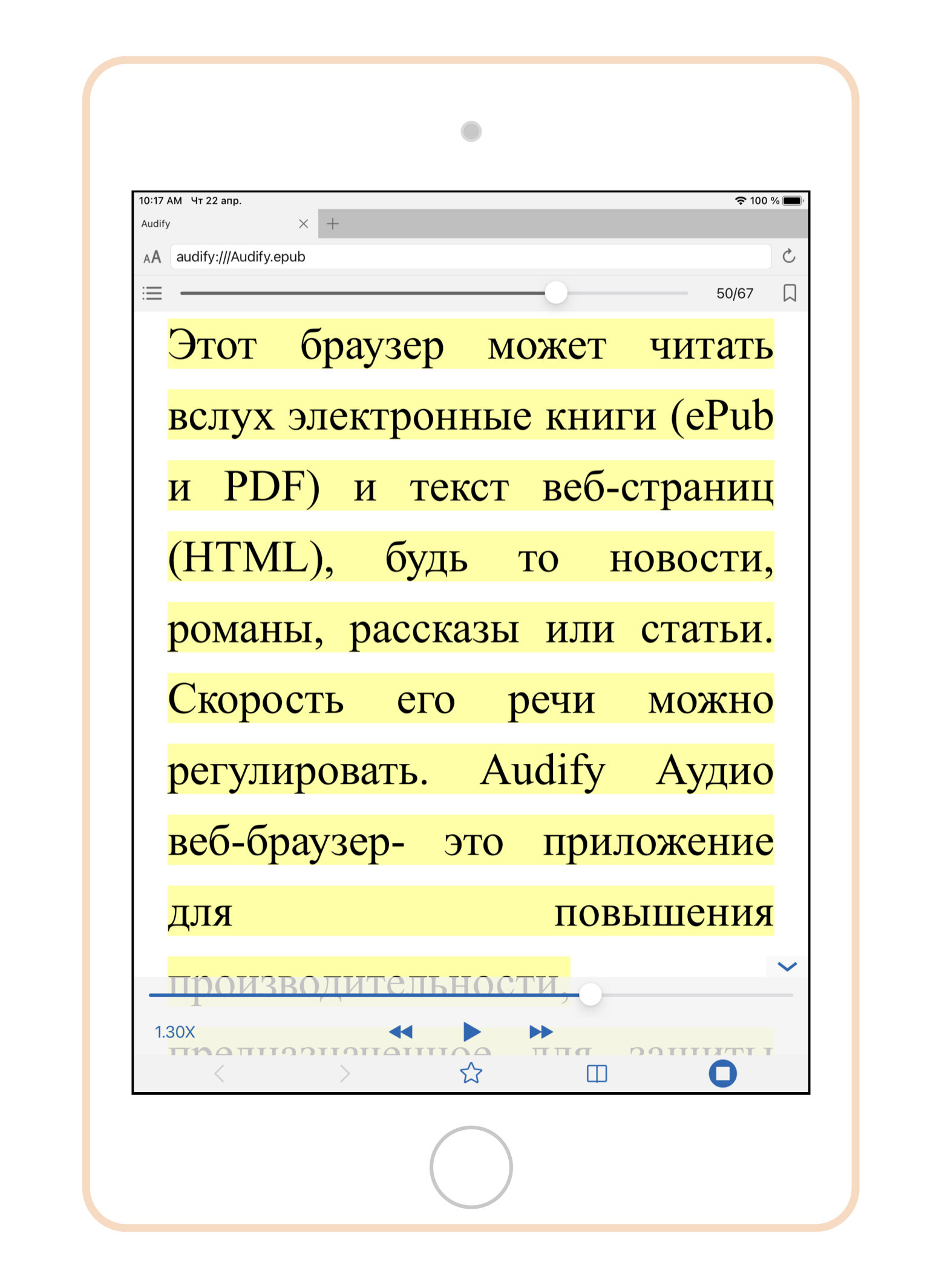Fast forward speech to next sentence

(541, 1031)
